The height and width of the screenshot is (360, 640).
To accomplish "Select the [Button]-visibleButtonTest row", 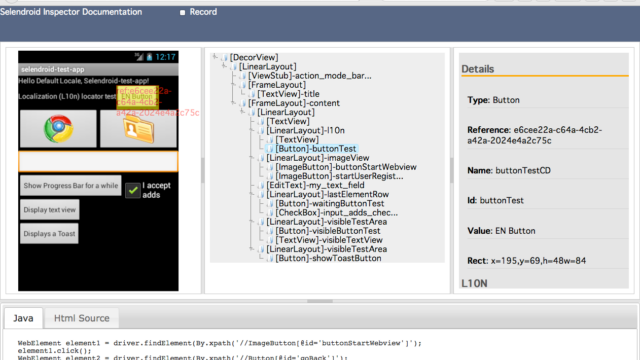I will (x=328, y=231).
